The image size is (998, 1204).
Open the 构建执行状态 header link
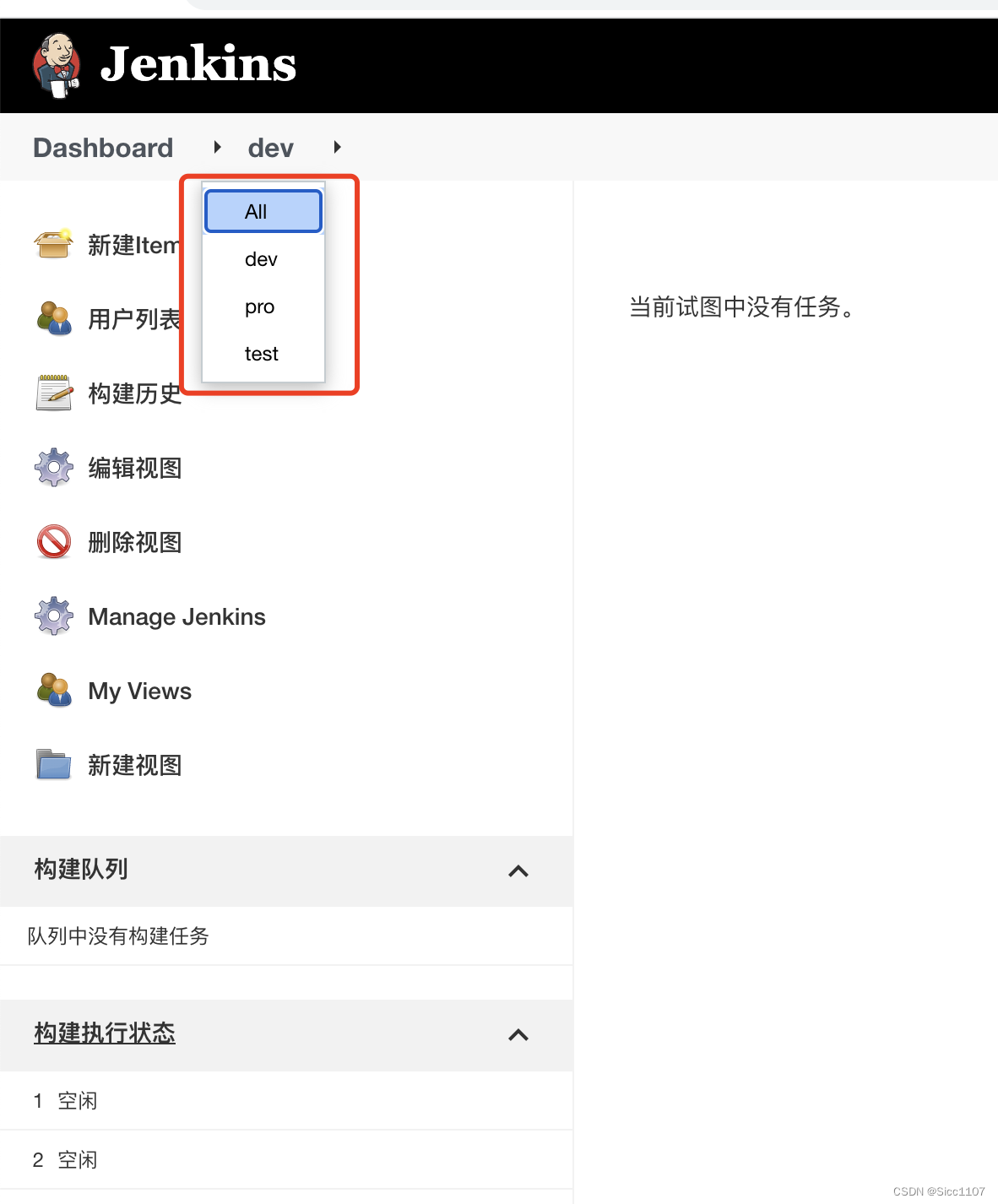(105, 1033)
